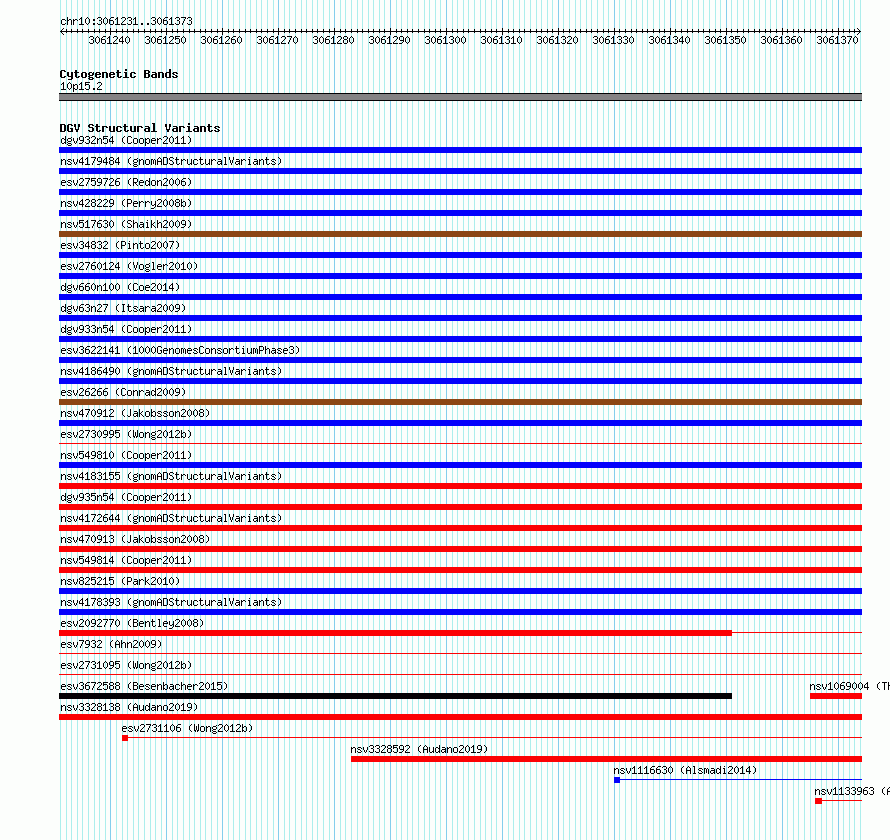Select esv7932 (Ahn2009) variant
The height and width of the screenshot is (840, 890).
point(111,644)
